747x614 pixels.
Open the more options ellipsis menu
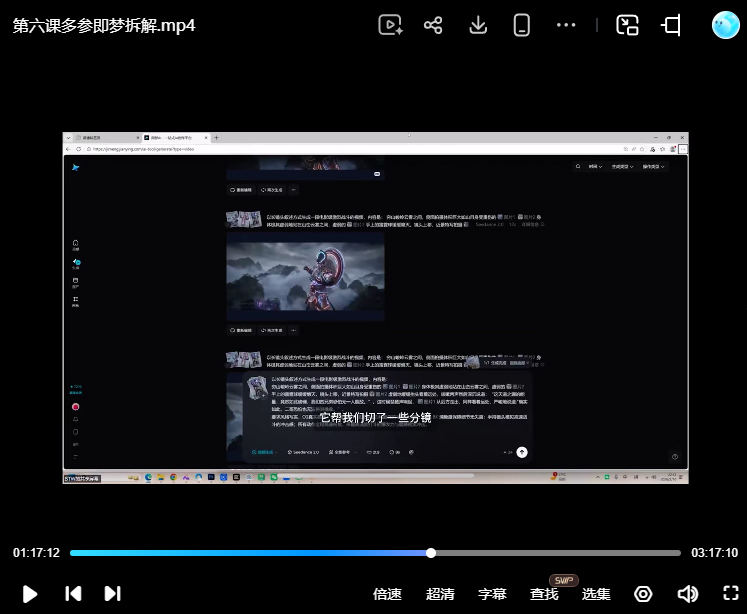point(566,25)
